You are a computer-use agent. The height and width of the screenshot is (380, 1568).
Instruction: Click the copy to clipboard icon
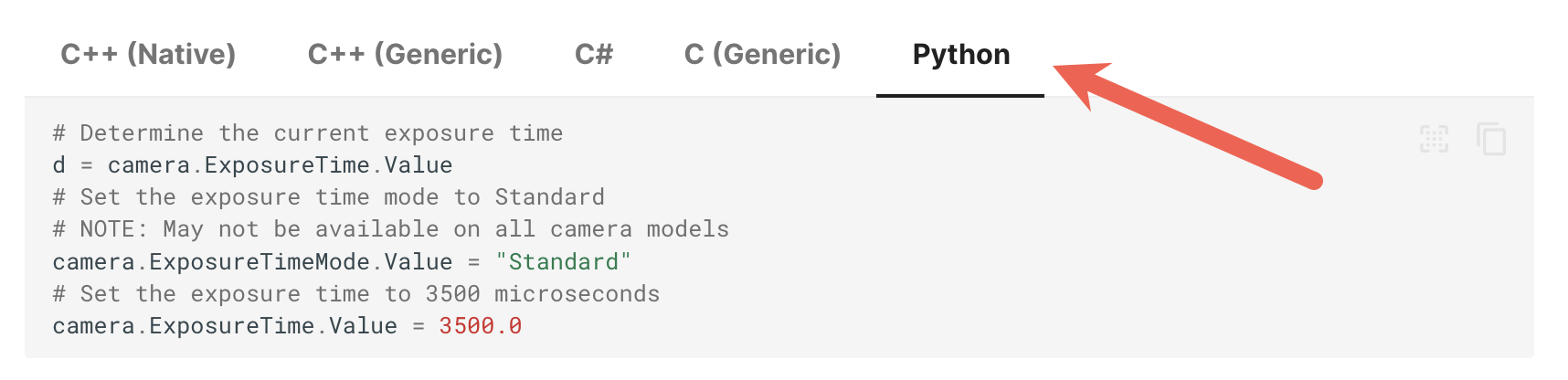(1491, 140)
